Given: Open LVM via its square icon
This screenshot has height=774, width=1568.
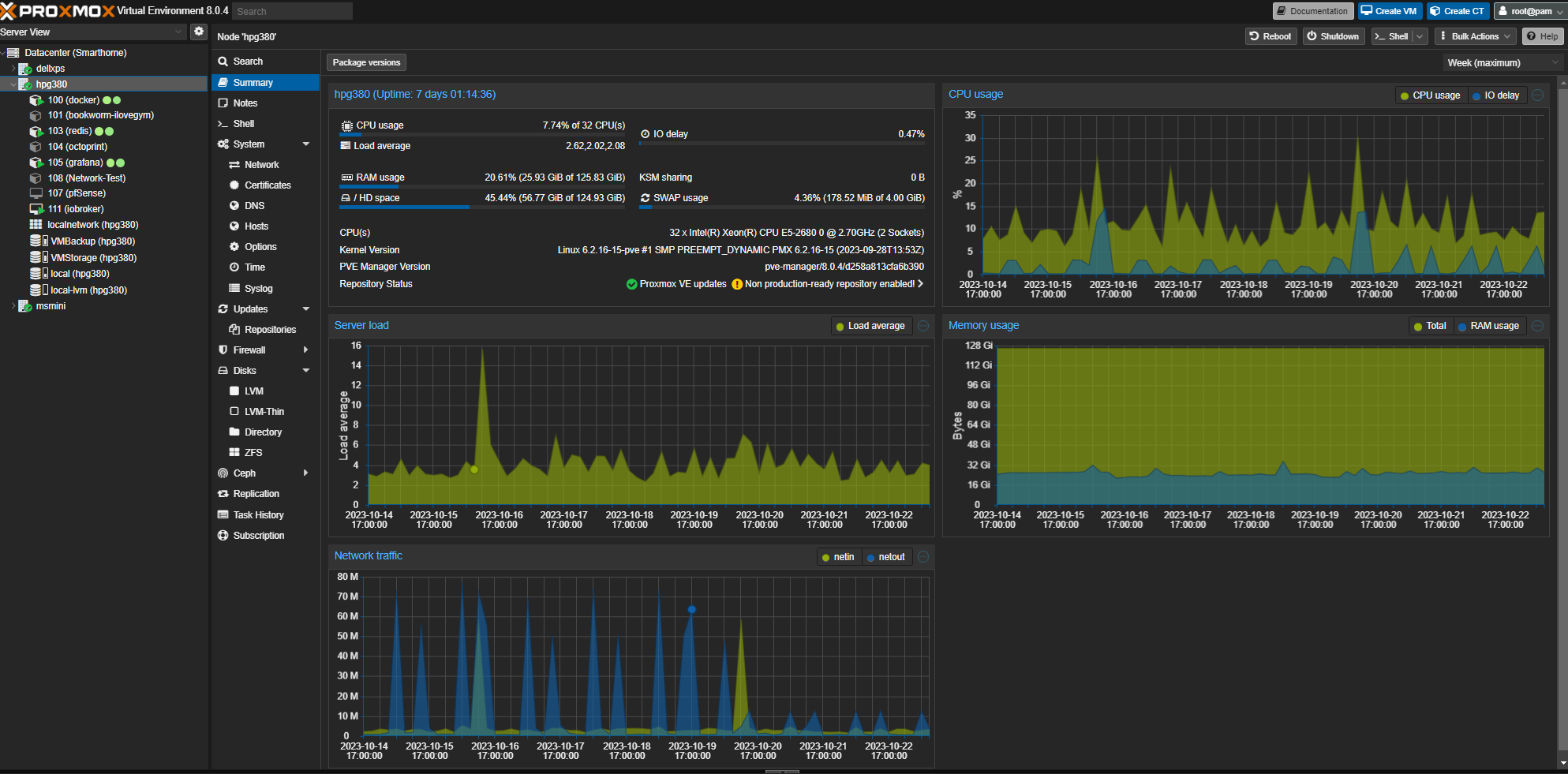Looking at the screenshot, I should click(234, 391).
